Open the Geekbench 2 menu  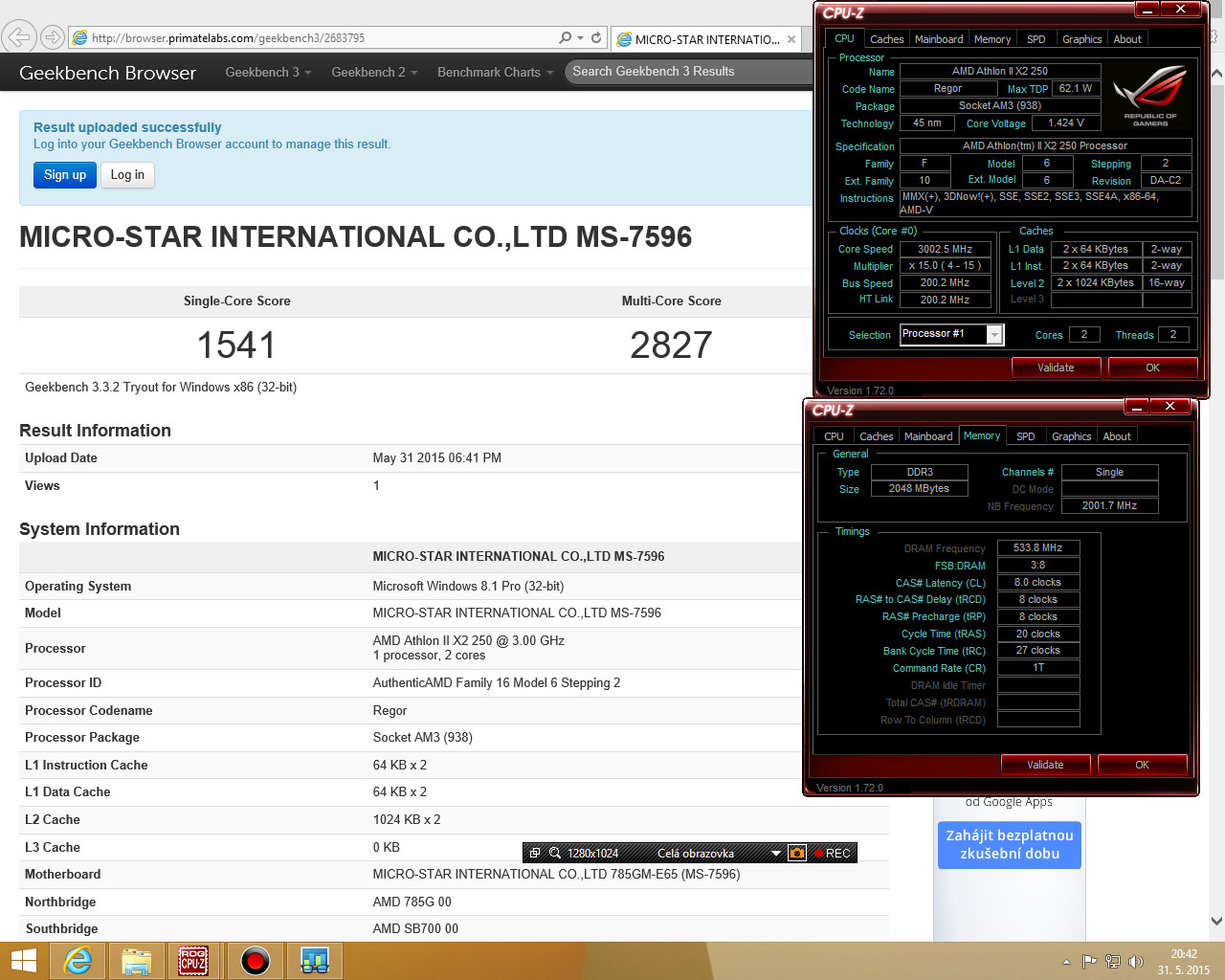[x=374, y=72]
